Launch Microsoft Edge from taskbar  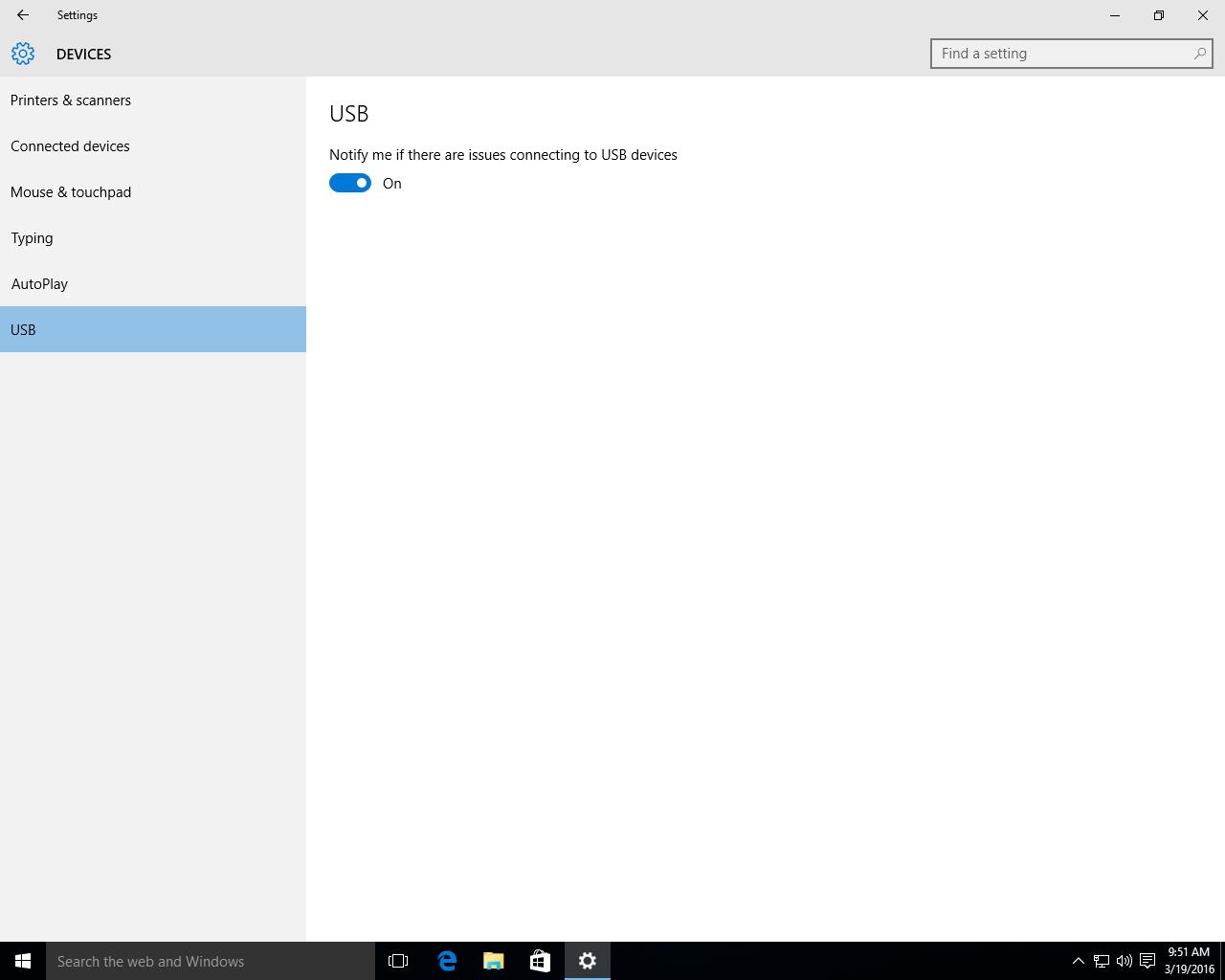point(447,961)
